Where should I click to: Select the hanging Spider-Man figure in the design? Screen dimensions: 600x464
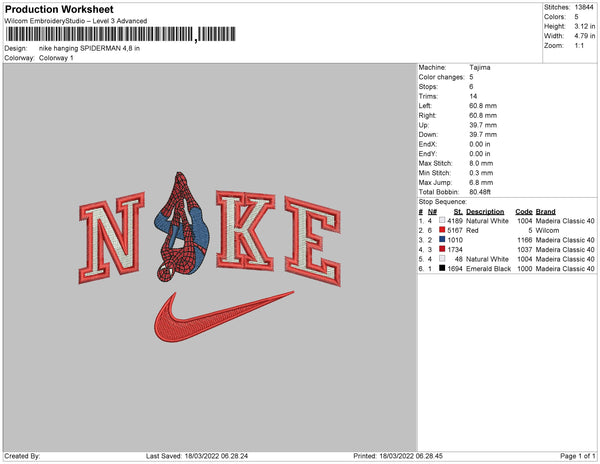pyautogui.click(x=182, y=227)
